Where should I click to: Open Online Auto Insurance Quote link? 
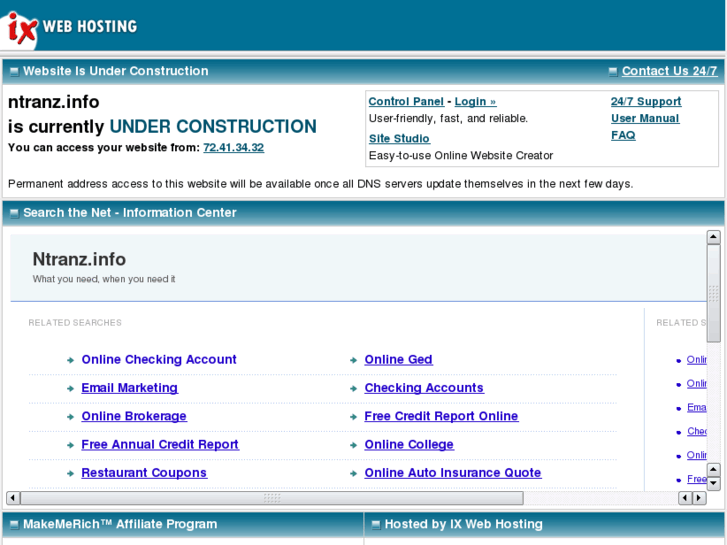click(x=453, y=473)
